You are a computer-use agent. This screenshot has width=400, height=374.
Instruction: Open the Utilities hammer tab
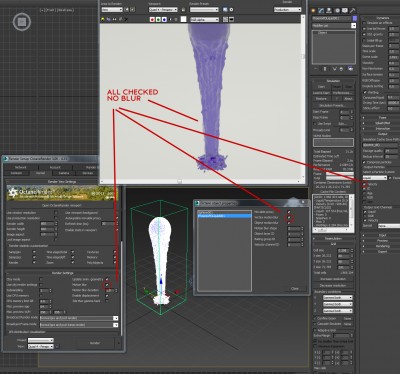[x=353, y=11]
